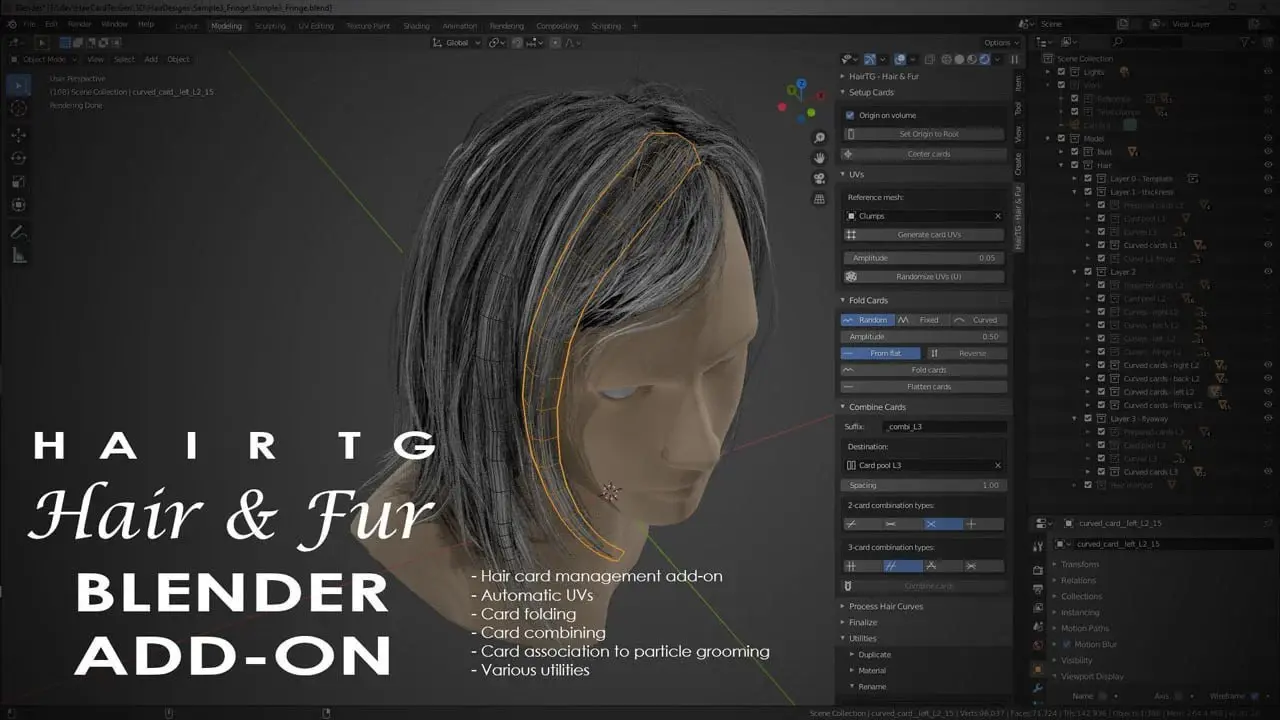Select the Move tool in left toolbar
Screen dimensions: 1280x720
click(18, 134)
